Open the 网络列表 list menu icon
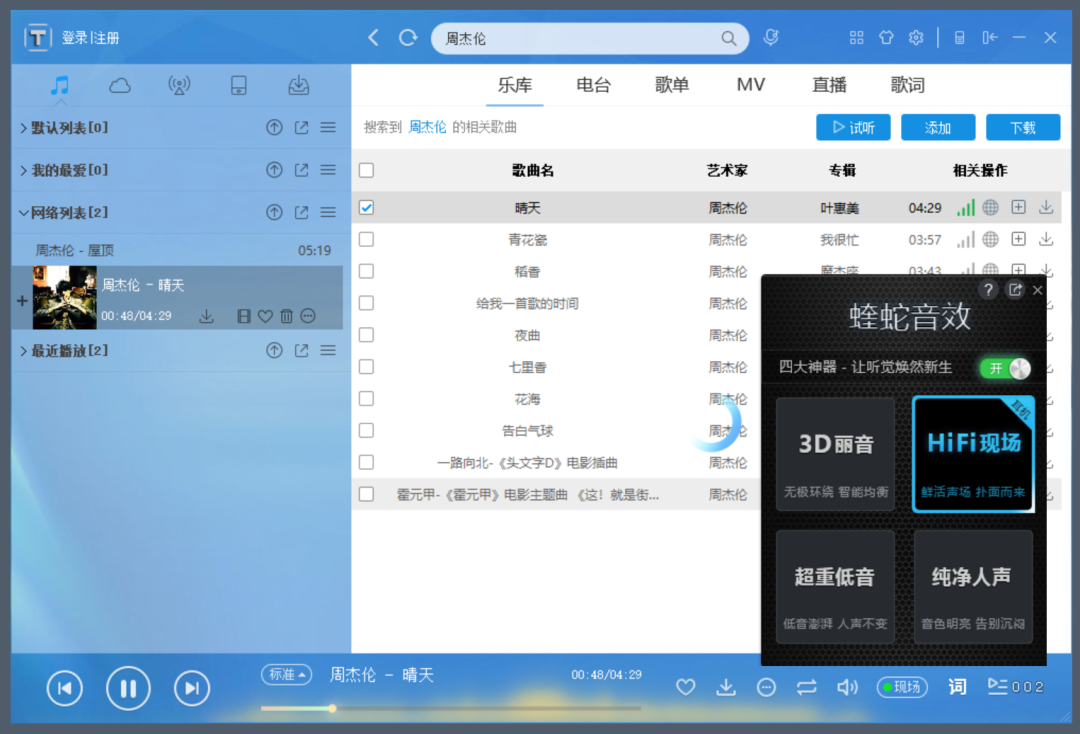 328,213
